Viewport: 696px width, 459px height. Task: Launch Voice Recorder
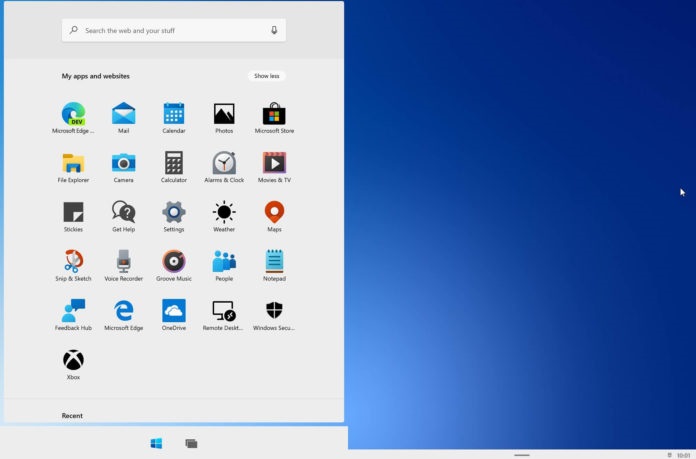click(x=123, y=262)
